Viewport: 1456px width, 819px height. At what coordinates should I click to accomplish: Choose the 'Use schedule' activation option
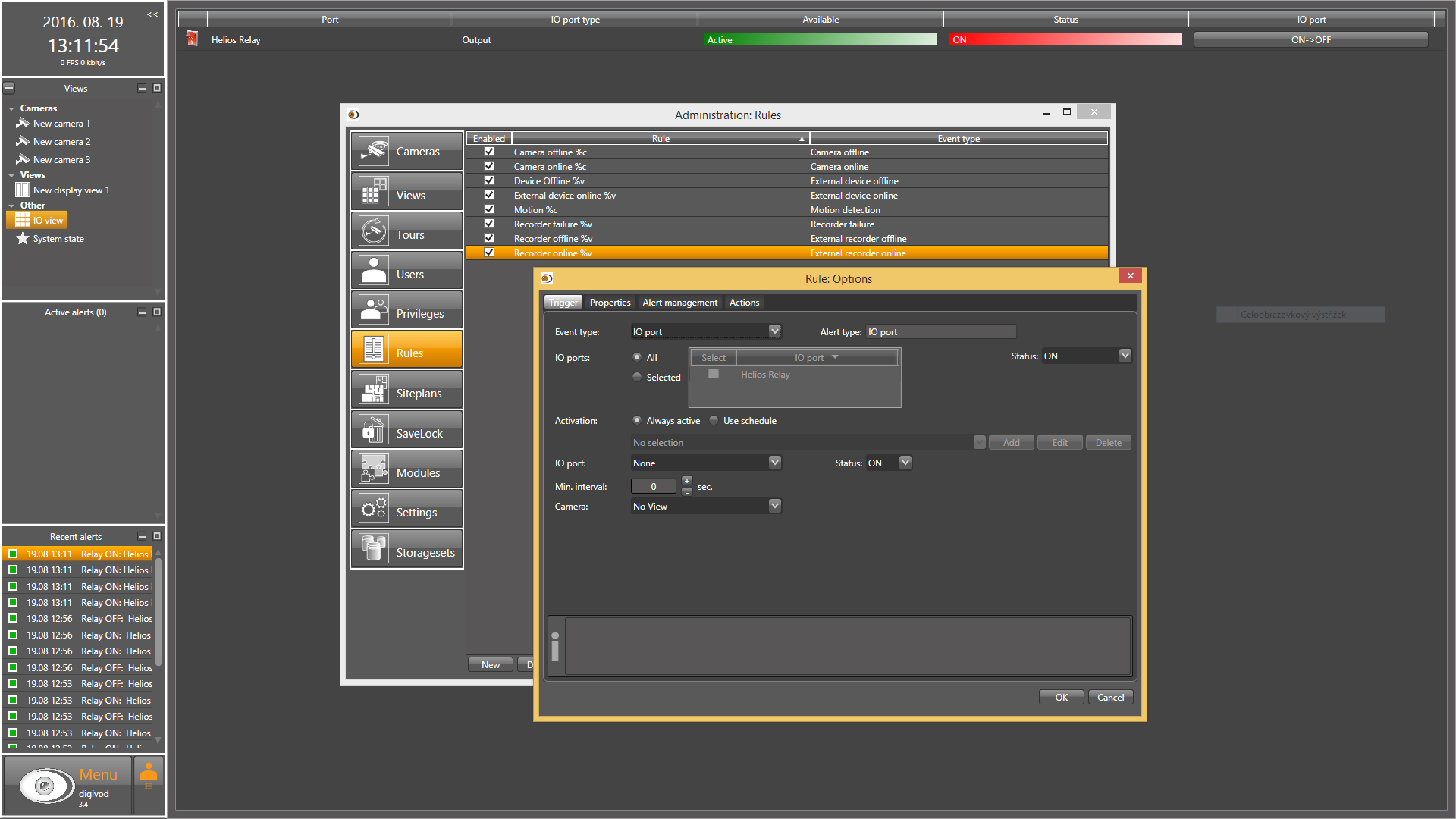tap(714, 420)
